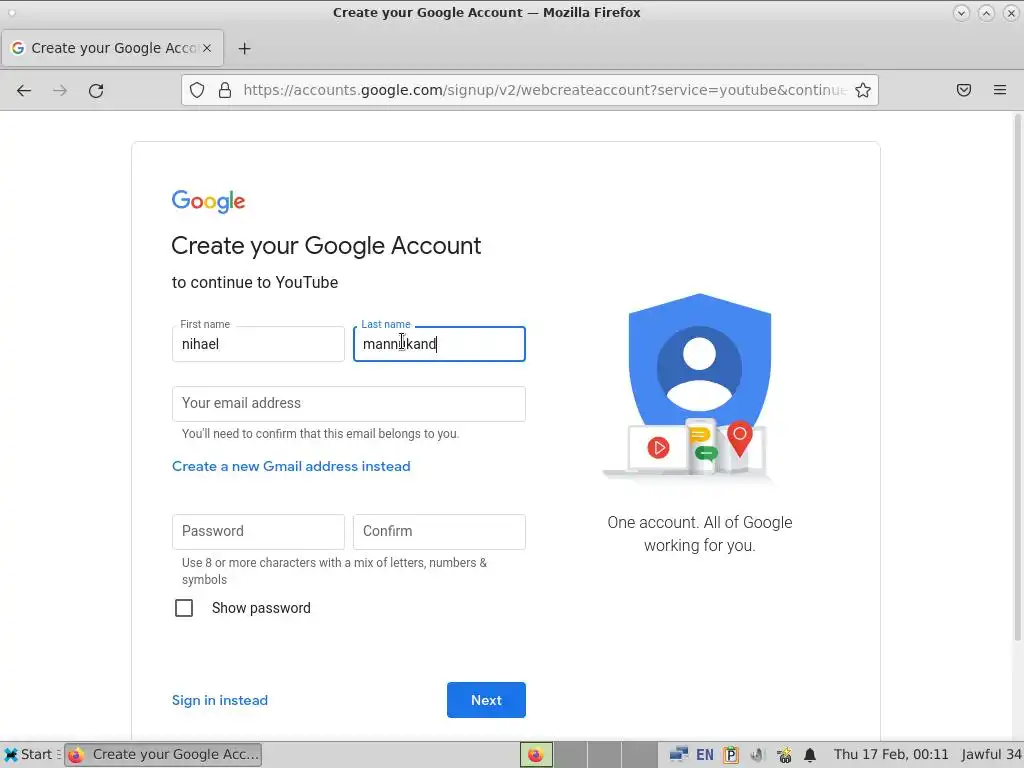Open the notifications bell icon
This screenshot has height=768, width=1024.
tap(810, 755)
